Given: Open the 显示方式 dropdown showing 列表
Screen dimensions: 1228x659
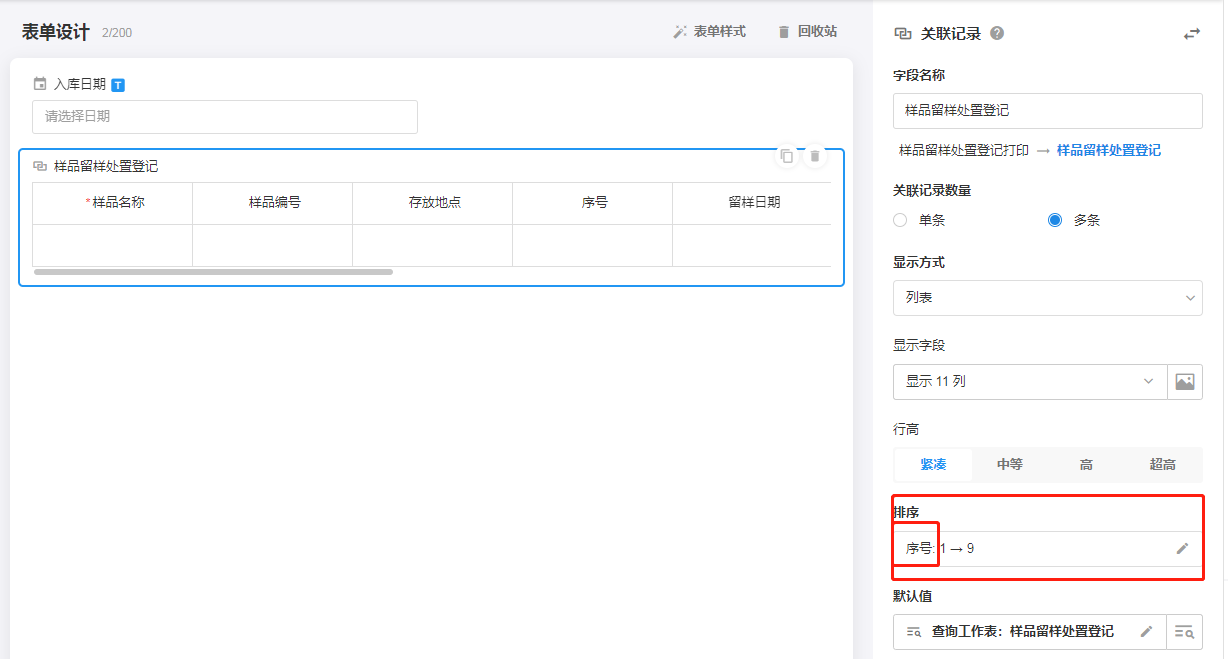Looking at the screenshot, I should (x=1047, y=298).
